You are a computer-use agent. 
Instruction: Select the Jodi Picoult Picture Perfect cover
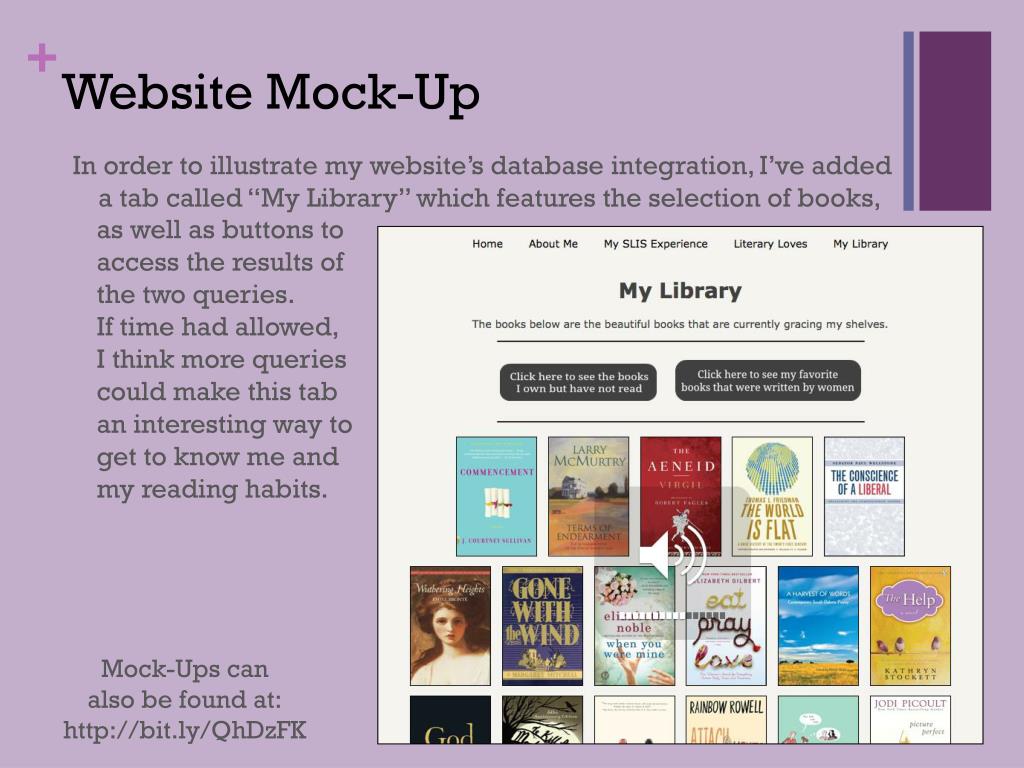pyautogui.click(x=910, y=720)
